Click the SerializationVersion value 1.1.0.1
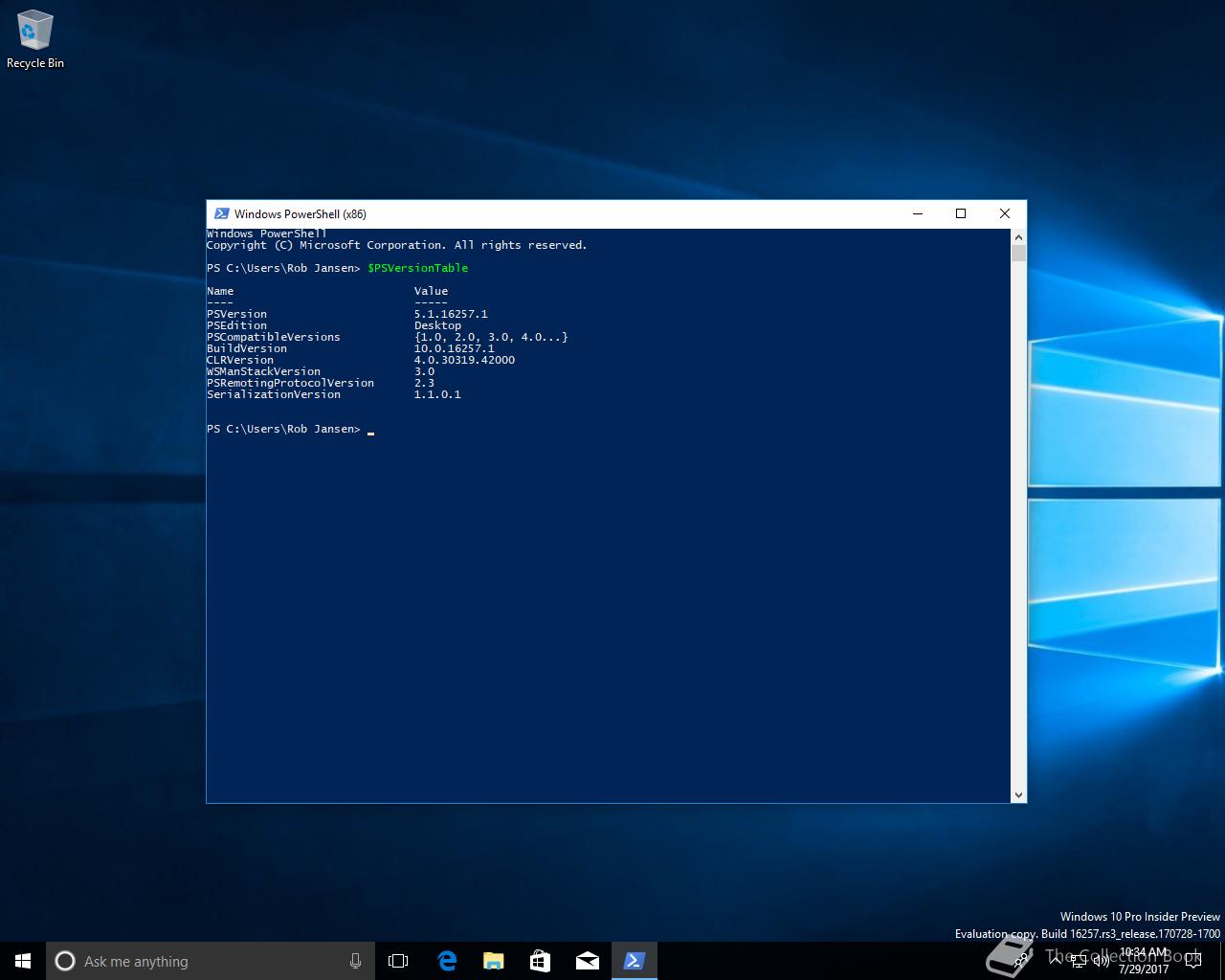 pos(437,394)
